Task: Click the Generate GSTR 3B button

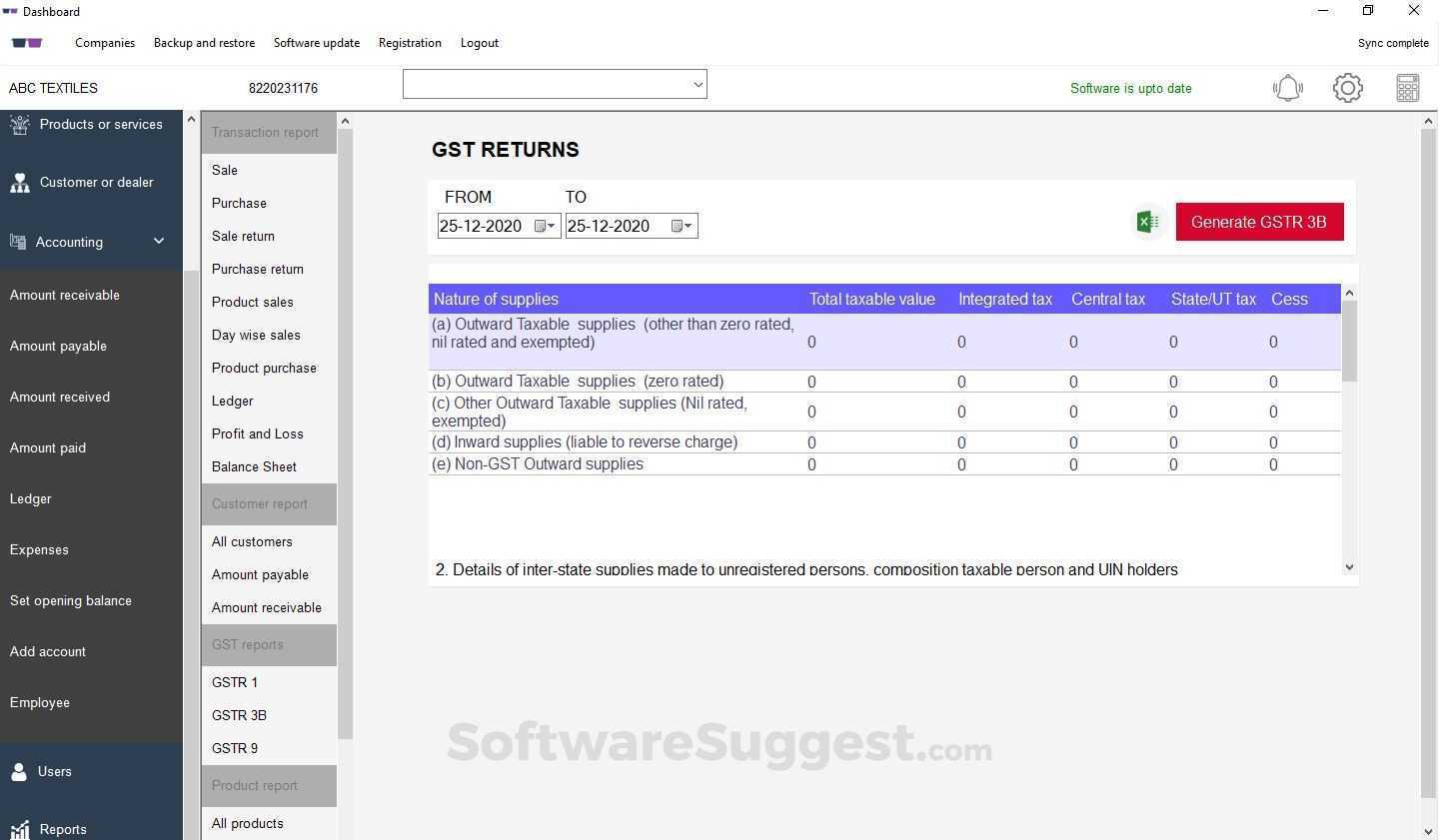Action: [1259, 222]
